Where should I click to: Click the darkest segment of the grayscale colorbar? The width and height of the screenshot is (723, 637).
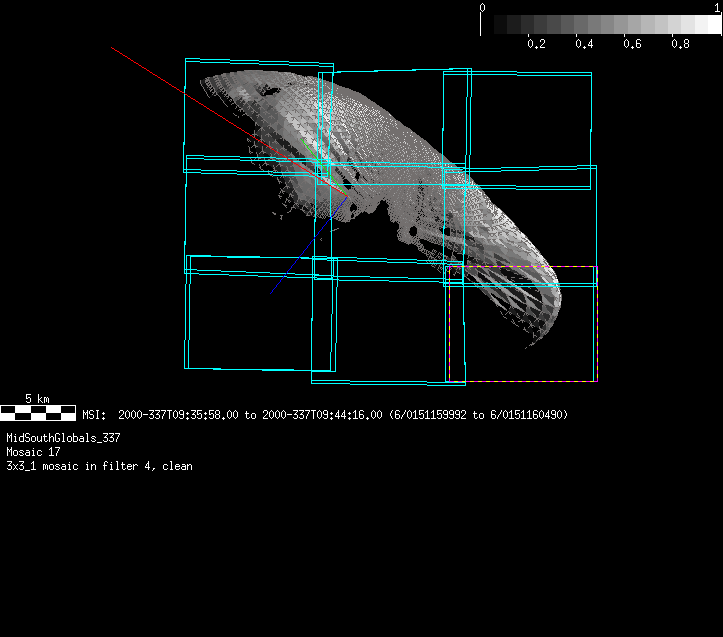[x=490, y=25]
